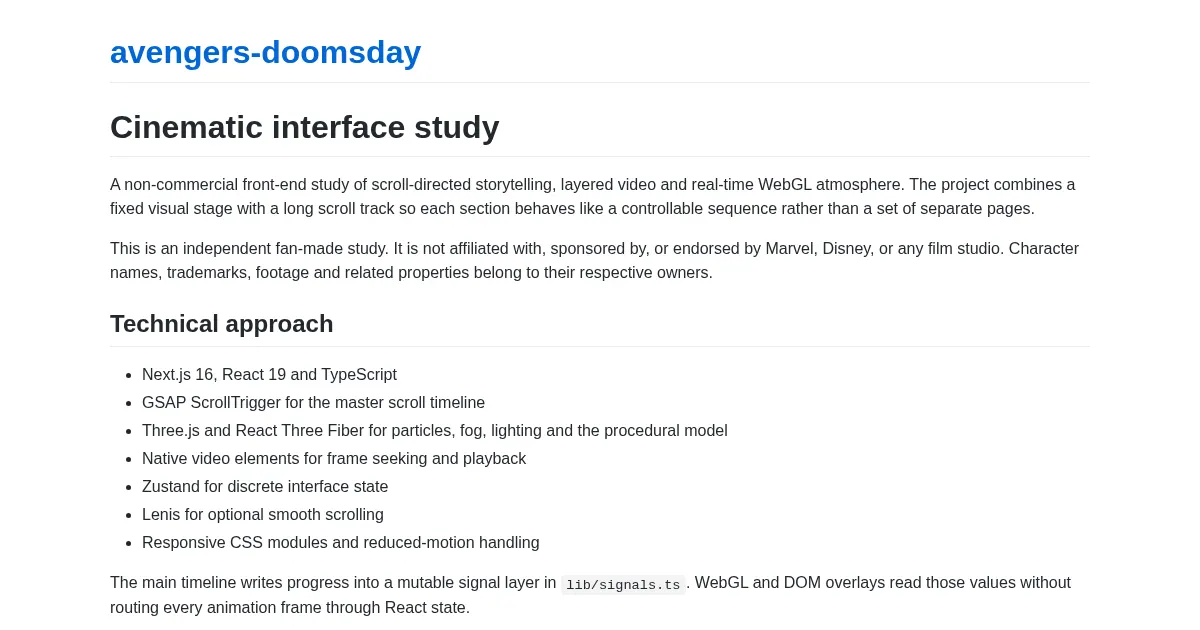Click the bullet marker beside Zustand item
Screen dimensions: 1200x630
[x=128, y=487]
